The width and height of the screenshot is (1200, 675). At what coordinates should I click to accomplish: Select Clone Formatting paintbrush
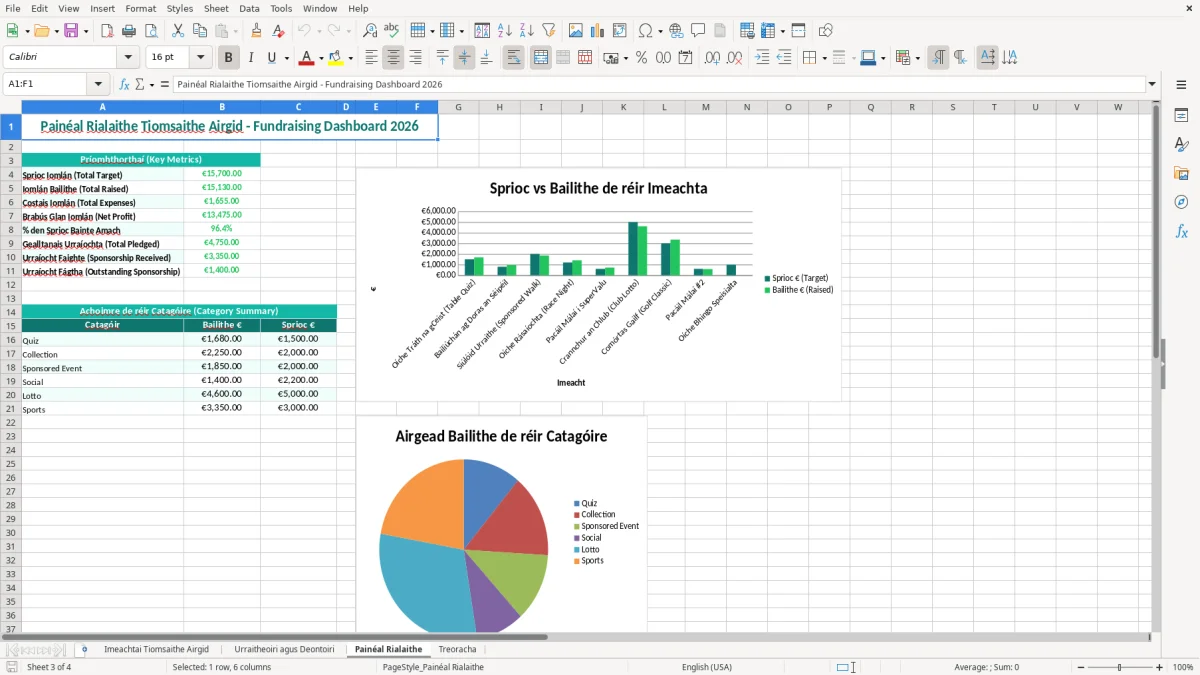click(x=257, y=31)
